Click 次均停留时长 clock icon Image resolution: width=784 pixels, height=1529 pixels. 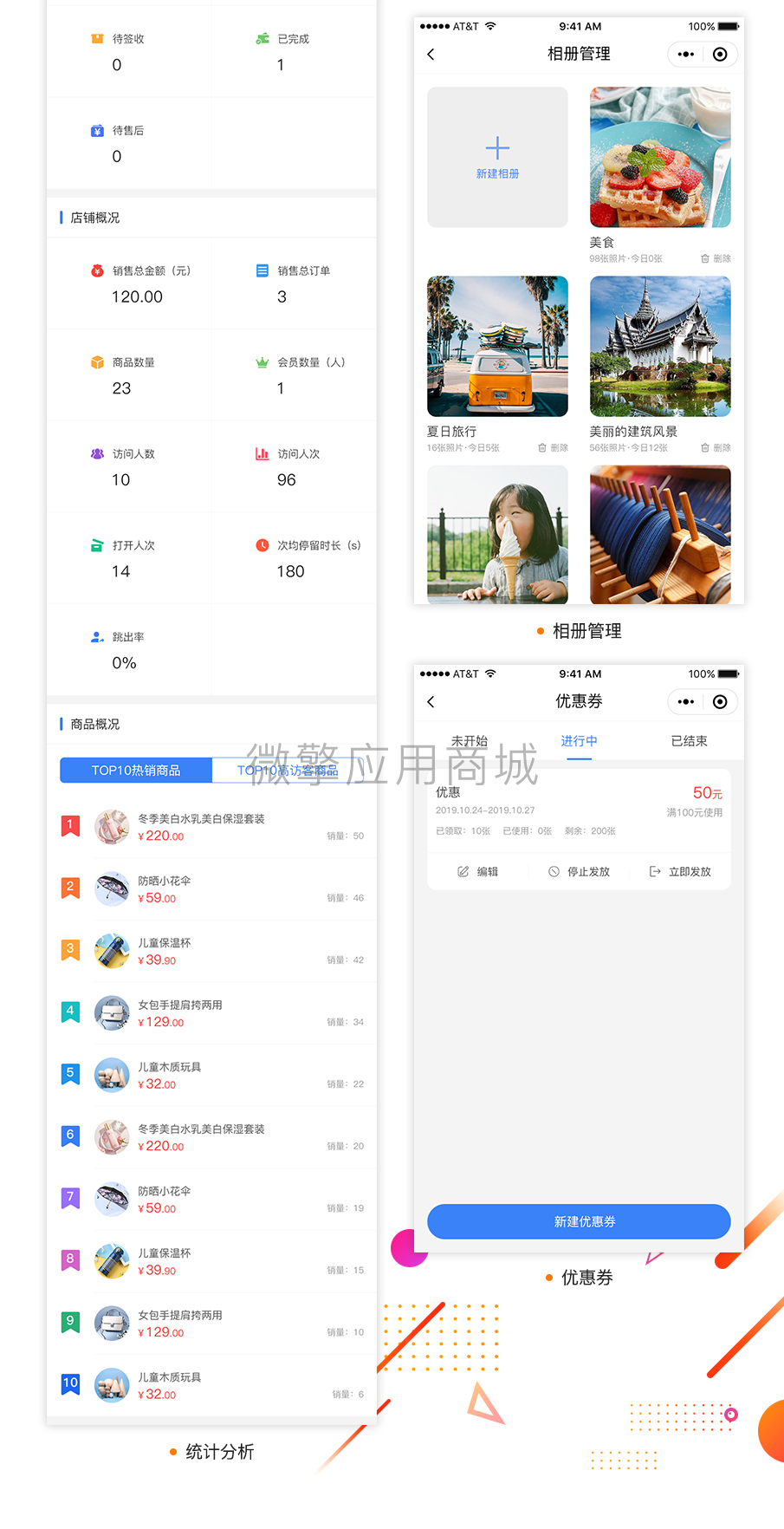coord(262,545)
